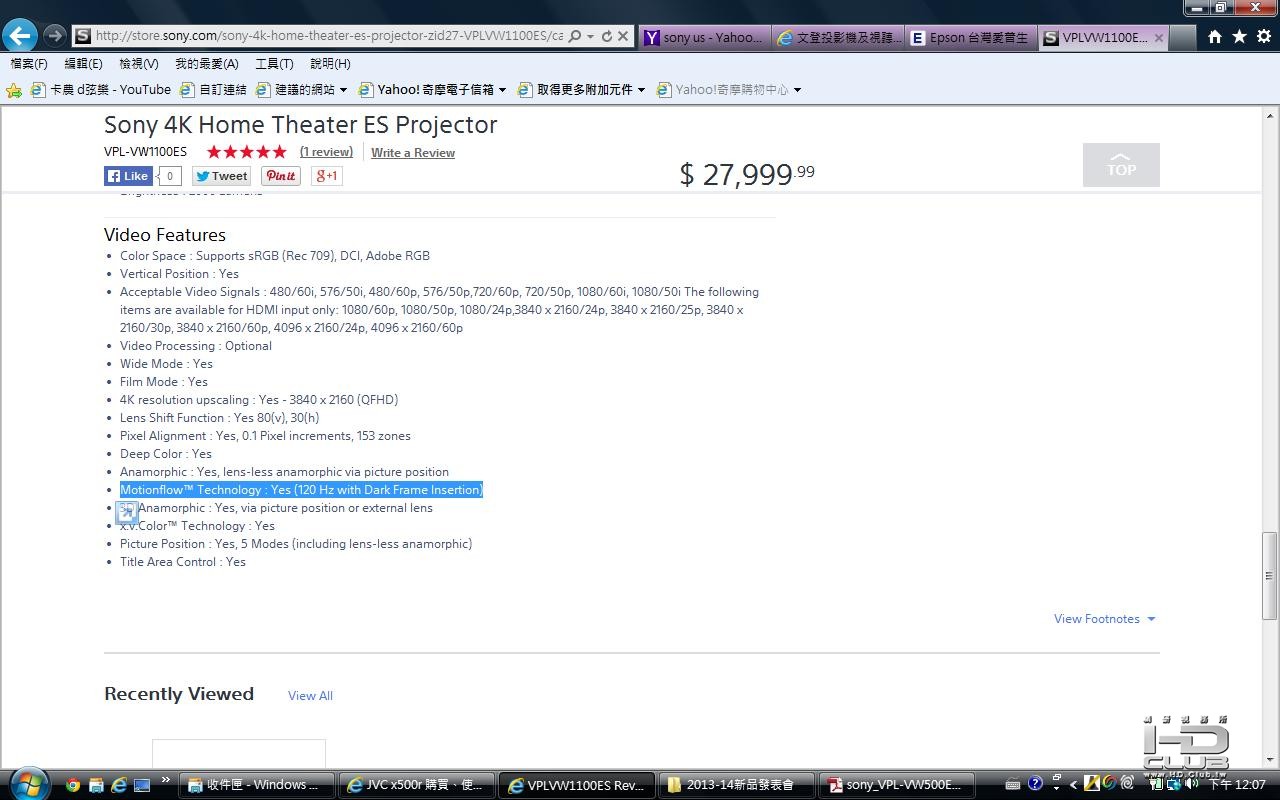Viewport: 1280px width, 800px height.
Task: Close the VPLVW1100E tab
Action: coord(1159,38)
